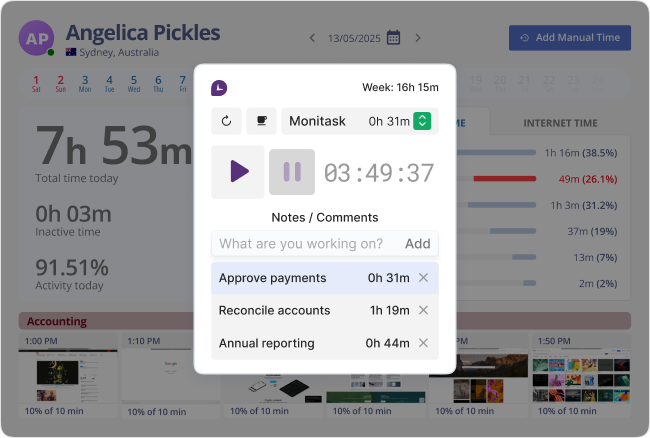This screenshot has width=650, height=438.
Task: Select day 3 Mon in the calendar strip
Action: 85,84
